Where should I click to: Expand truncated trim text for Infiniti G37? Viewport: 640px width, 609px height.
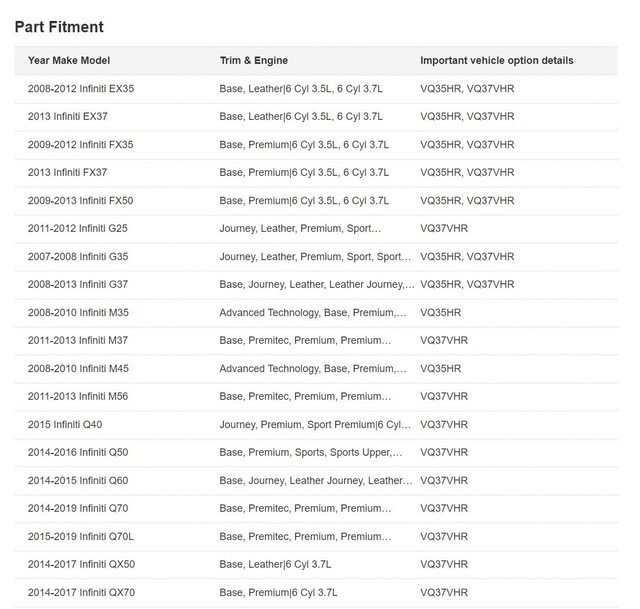[x=317, y=284]
